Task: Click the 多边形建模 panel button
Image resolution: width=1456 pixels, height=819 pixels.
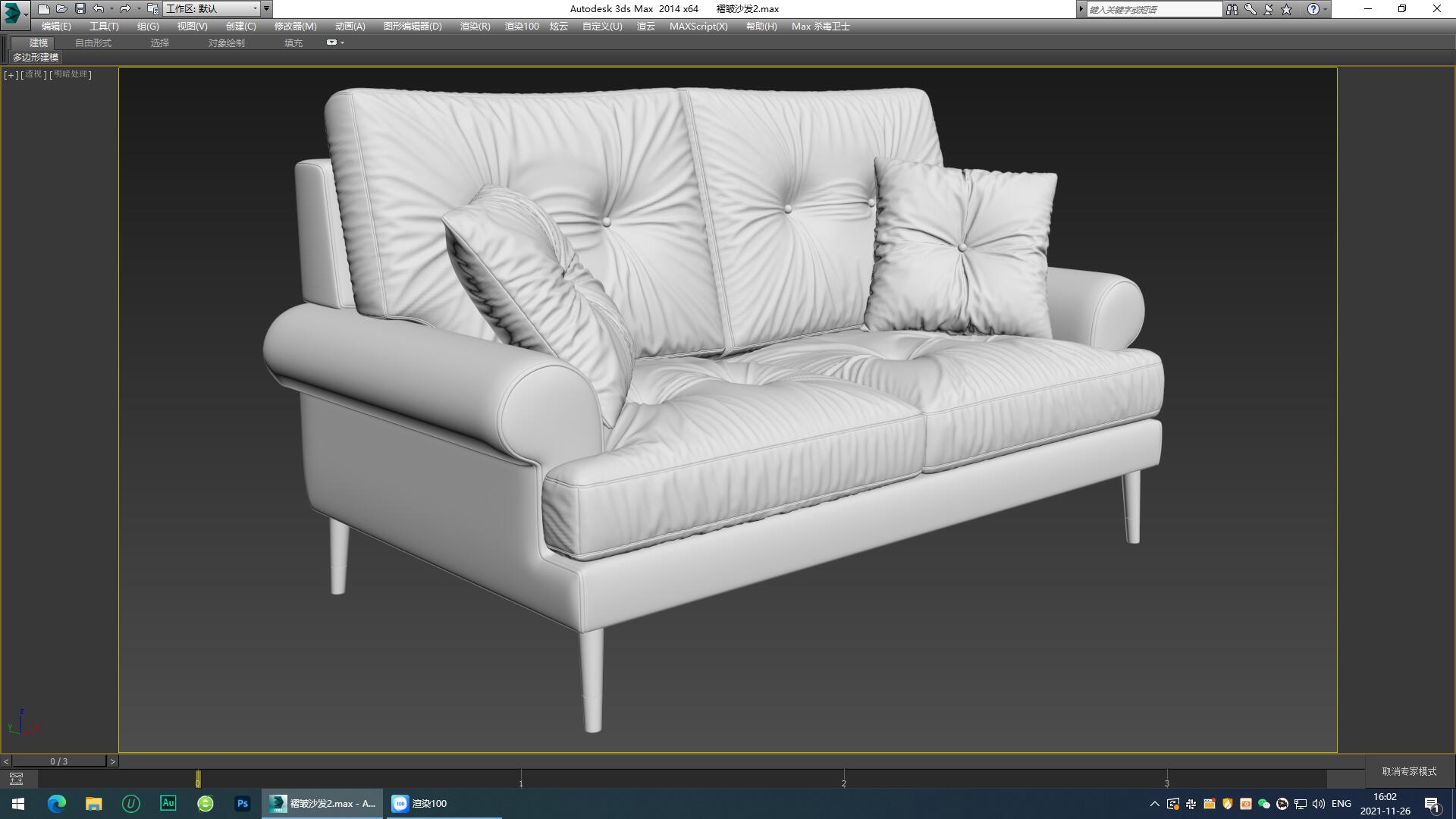Action: point(35,58)
